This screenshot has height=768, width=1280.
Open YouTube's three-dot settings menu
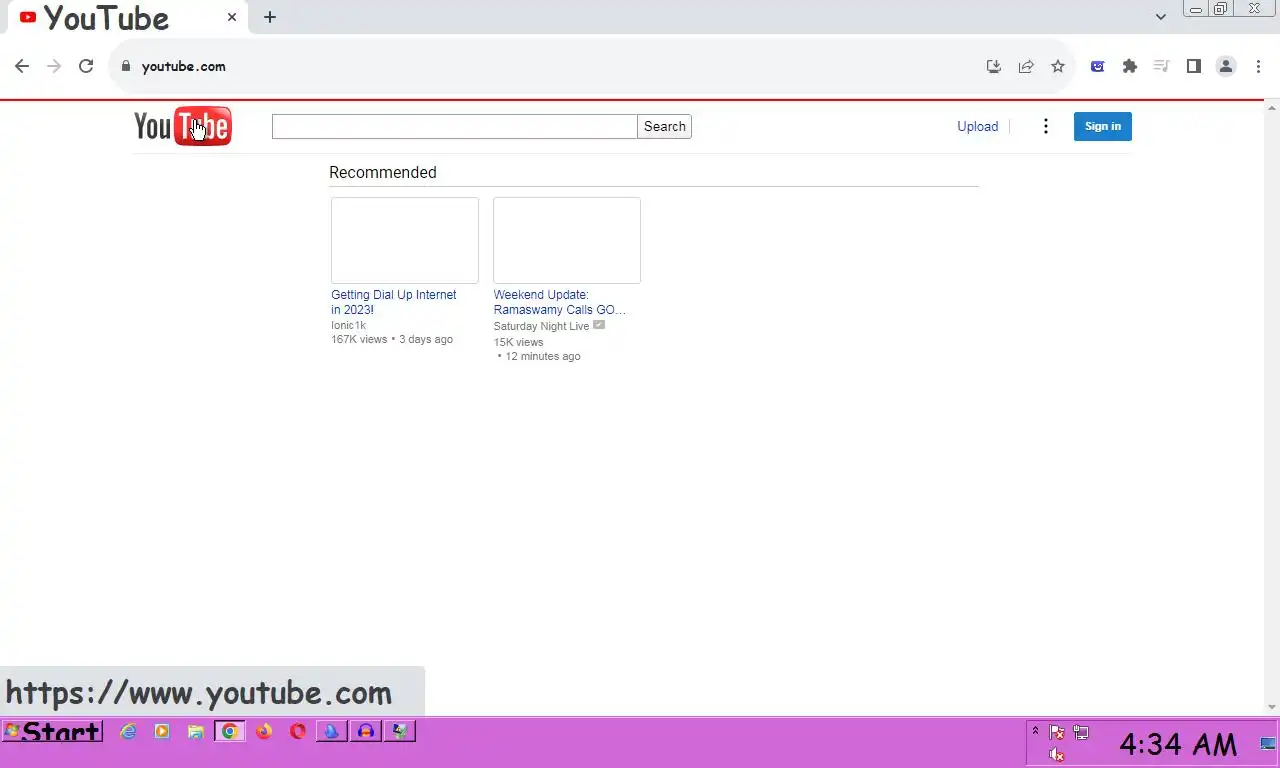(1046, 126)
